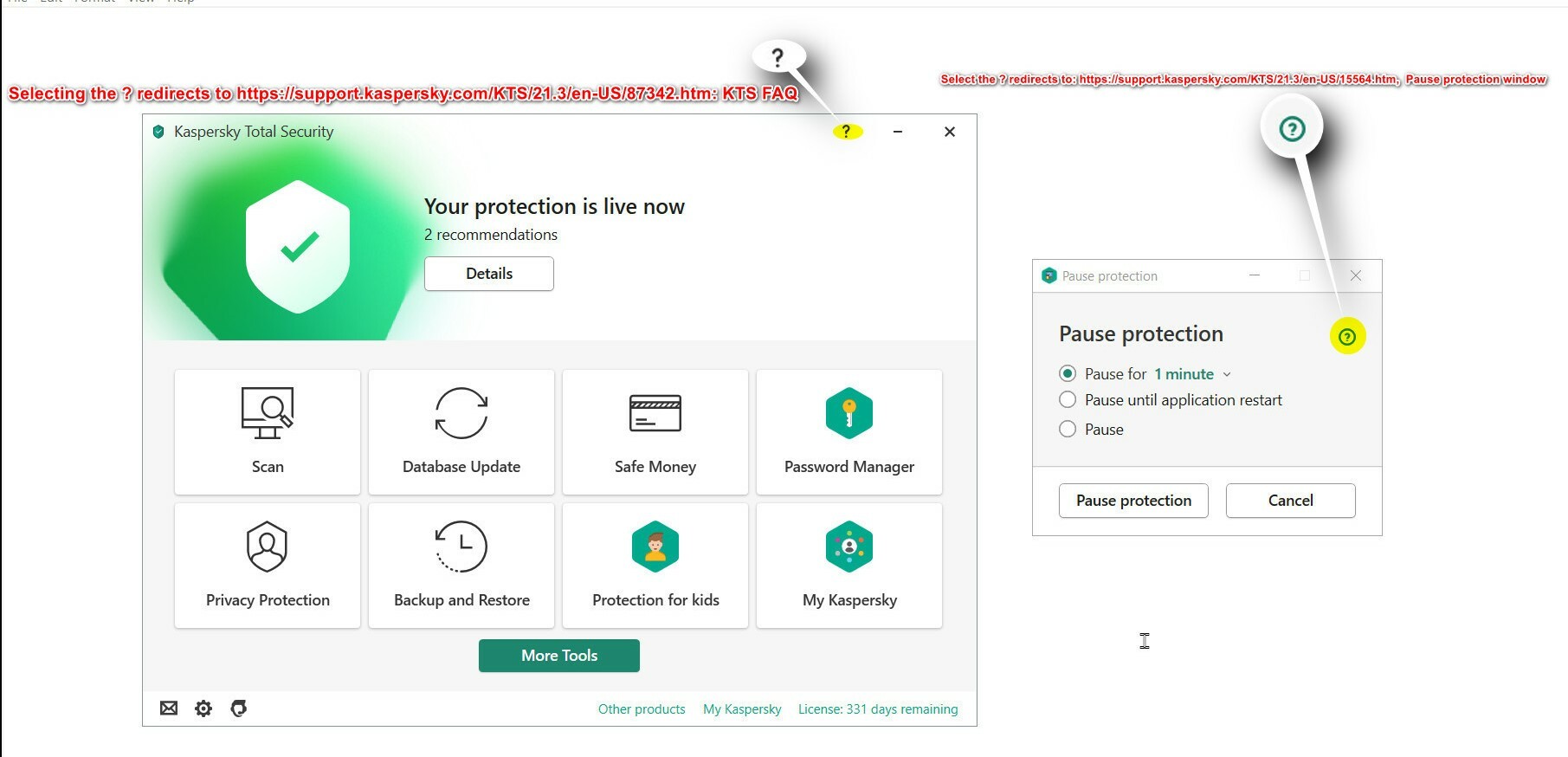Minimize the Kaspersky Total Security window
1568x757 pixels.
(x=898, y=132)
